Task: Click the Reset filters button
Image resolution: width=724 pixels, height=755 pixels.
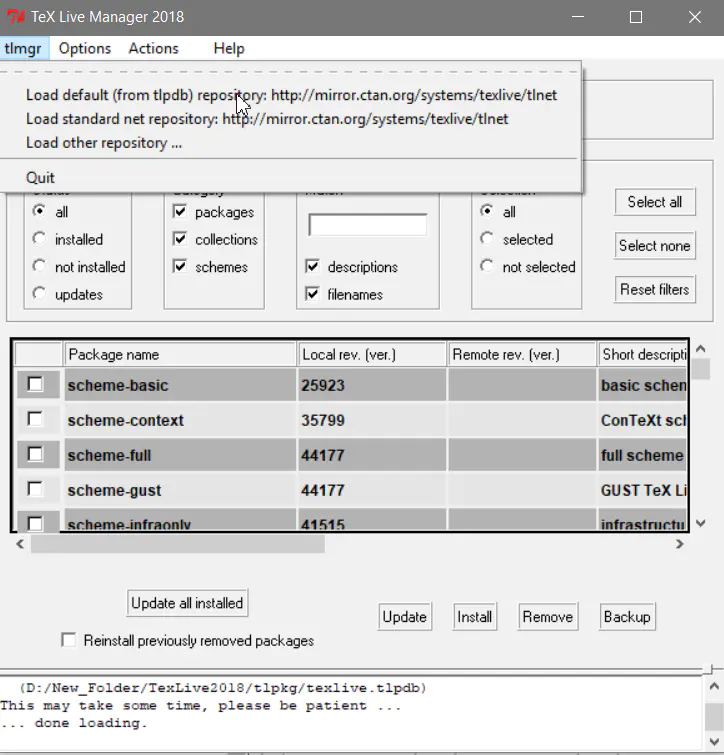Action: click(x=655, y=289)
